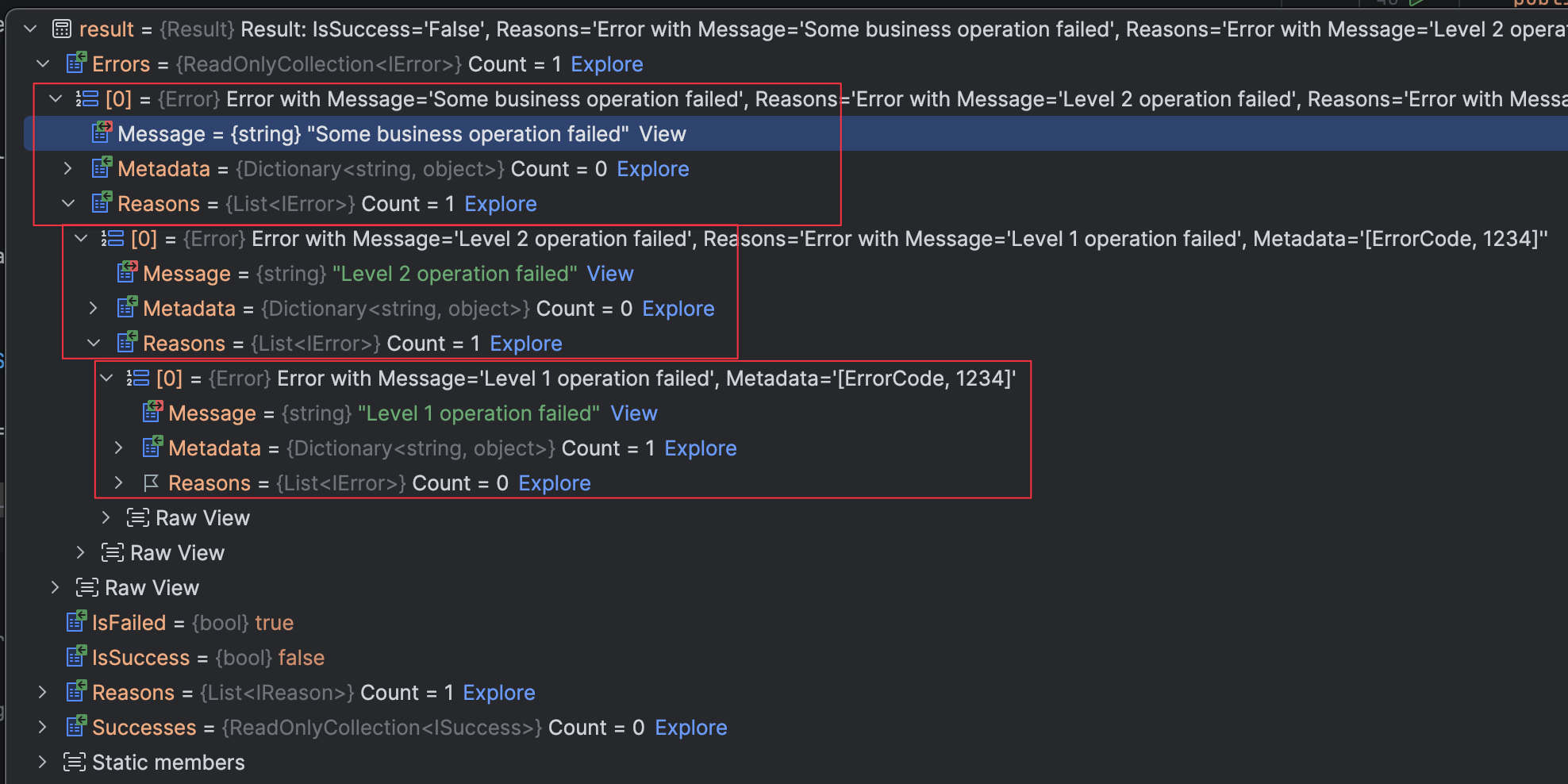Image resolution: width=1568 pixels, height=784 pixels.
Task: Click the Static members icon
Action: [x=75, y=762]
